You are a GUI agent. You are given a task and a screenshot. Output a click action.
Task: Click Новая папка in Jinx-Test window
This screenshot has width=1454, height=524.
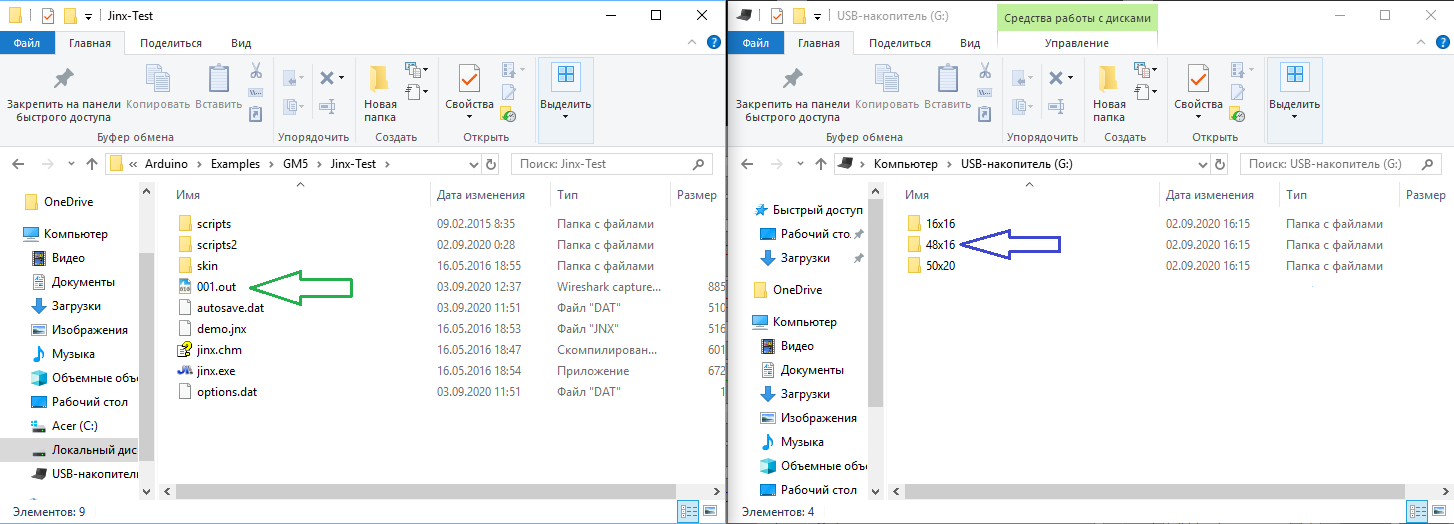[x=380, y=92]
